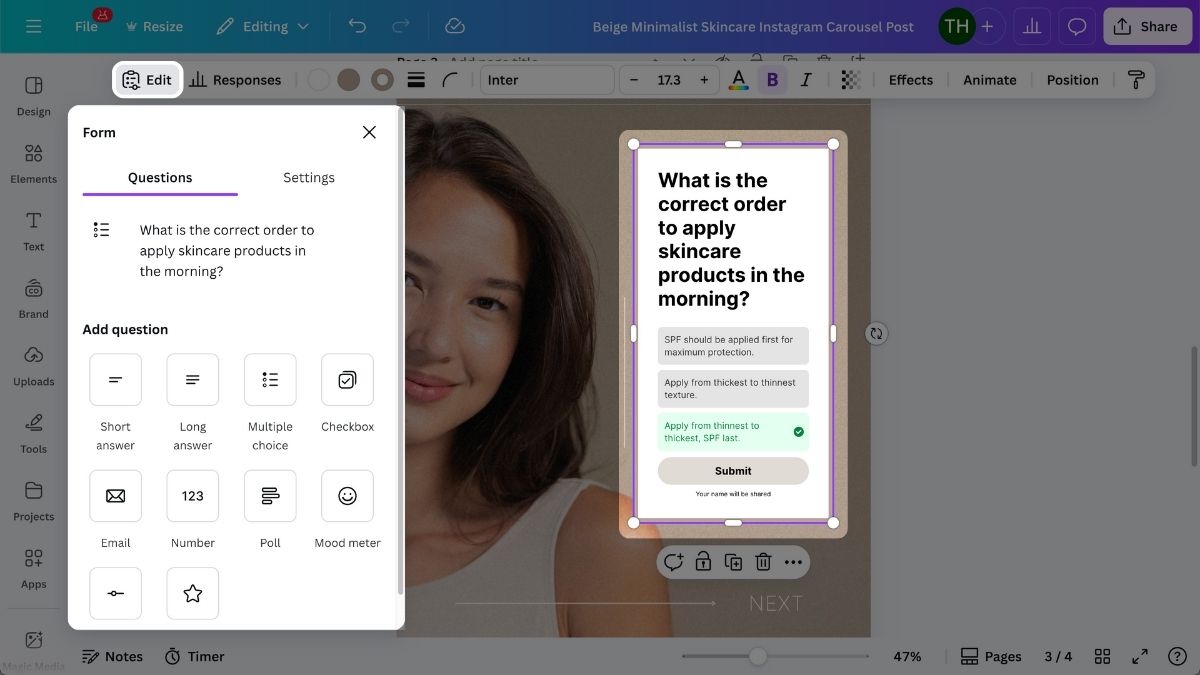Image resolution: width=1200 pixels, height=675 pixels.
Task: Open the Tools sidebar panel
Action: 34,433
